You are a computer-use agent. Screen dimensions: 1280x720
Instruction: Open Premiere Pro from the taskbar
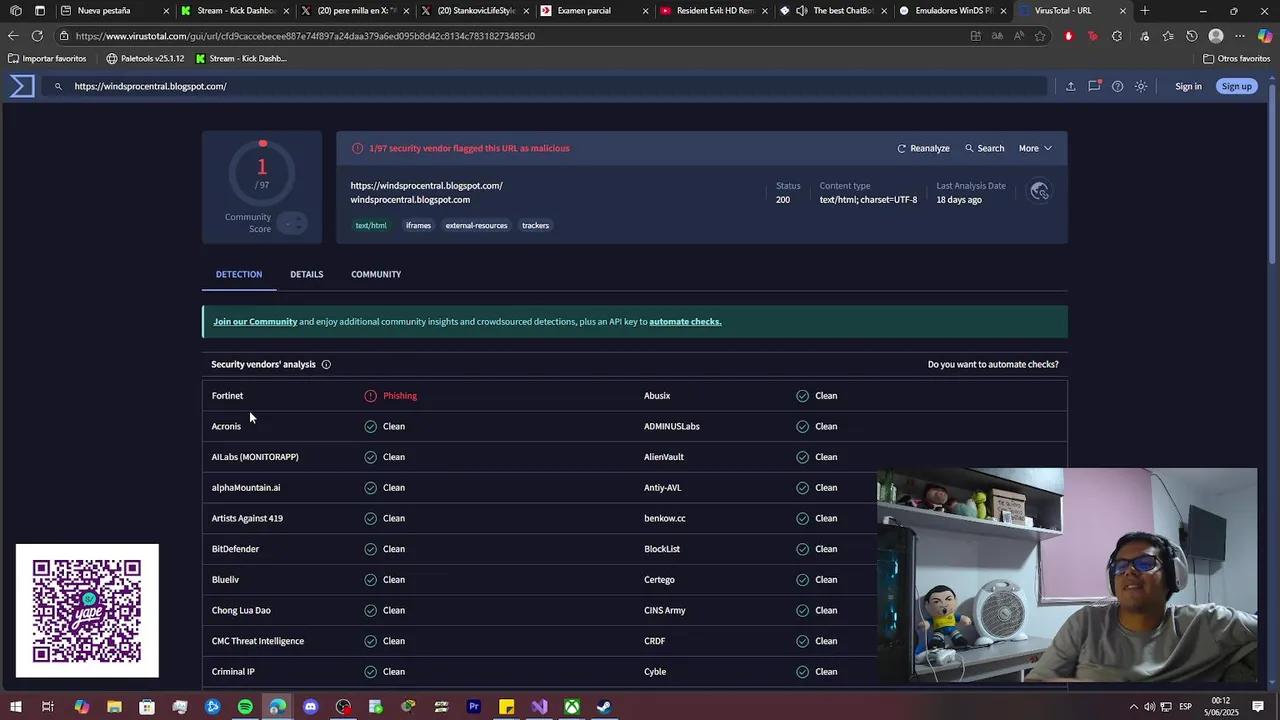click(x=474, y=707)
